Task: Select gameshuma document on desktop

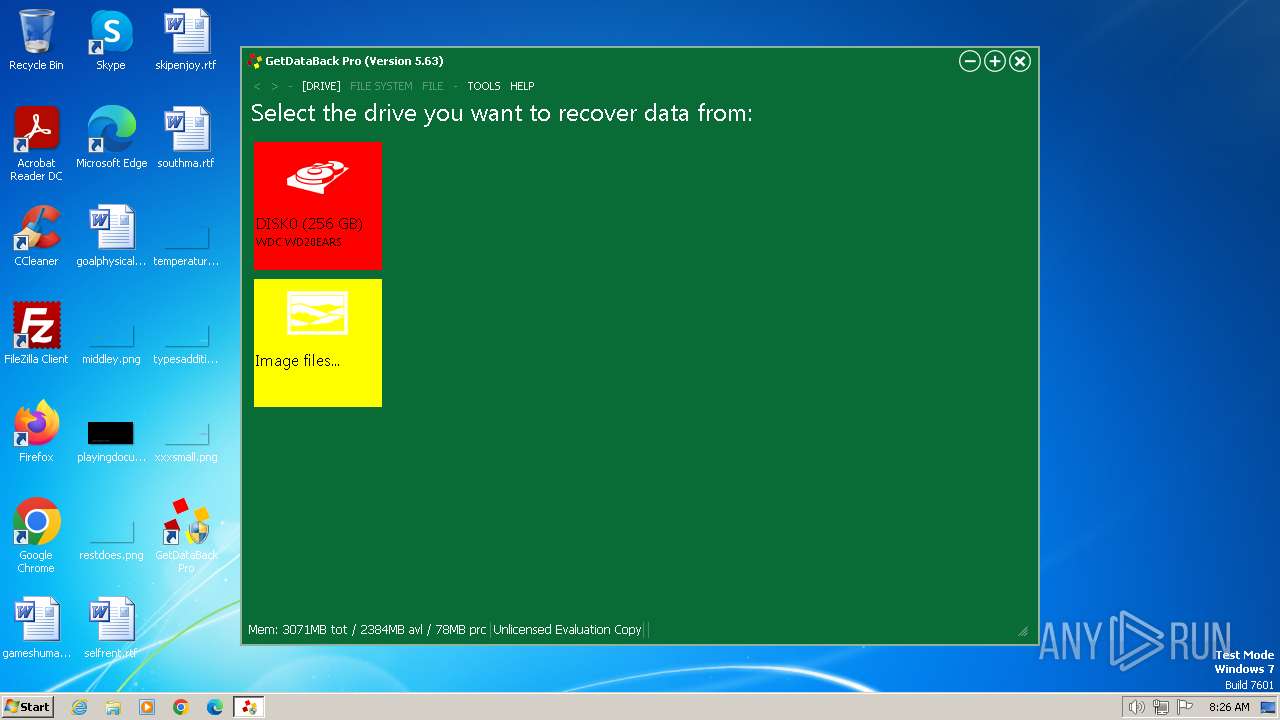Action: [x=36, y=628]
